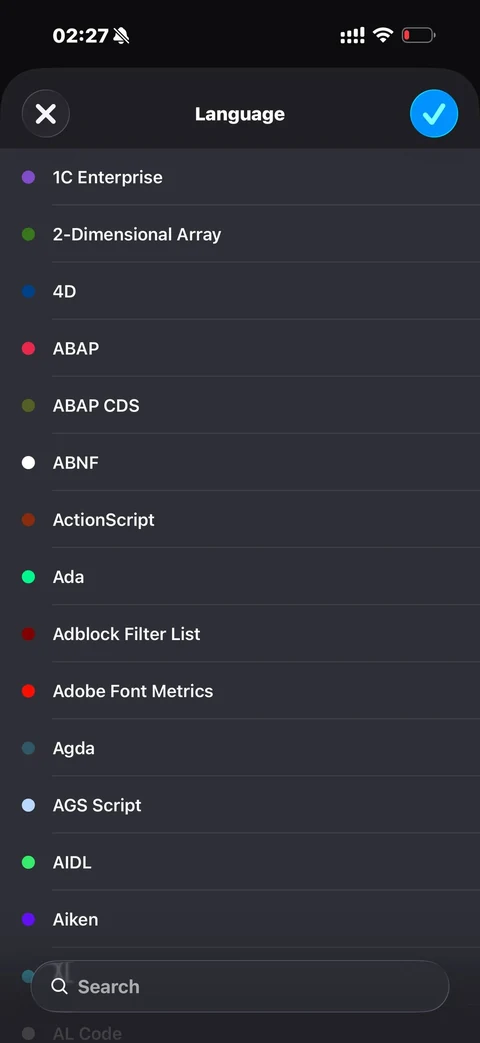
Task: Select ABNF from the language list
Action: point(240,463)
